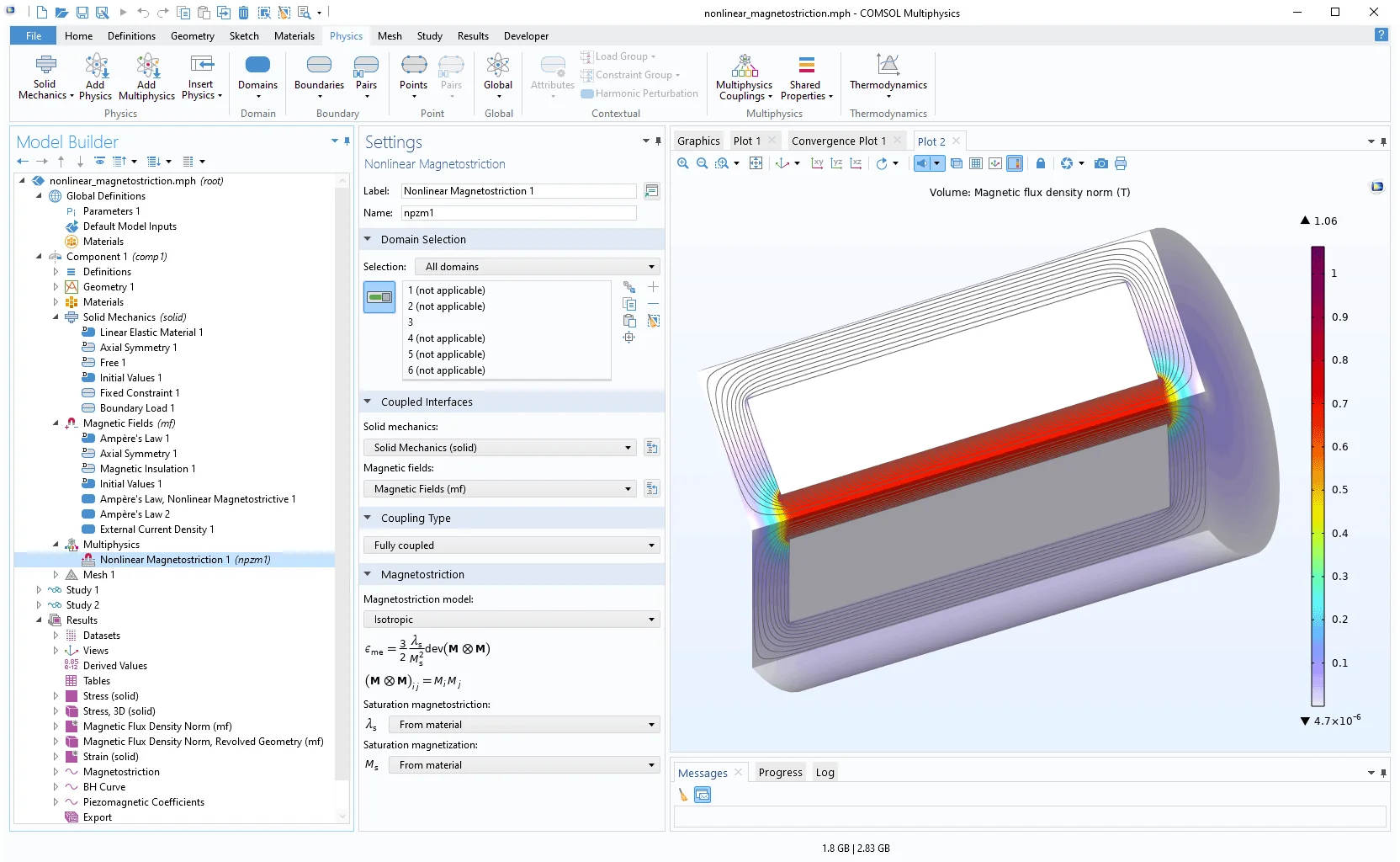Open the Magnetostriction model dropdown
The image size is (1400, 862).
click(512, 620)
